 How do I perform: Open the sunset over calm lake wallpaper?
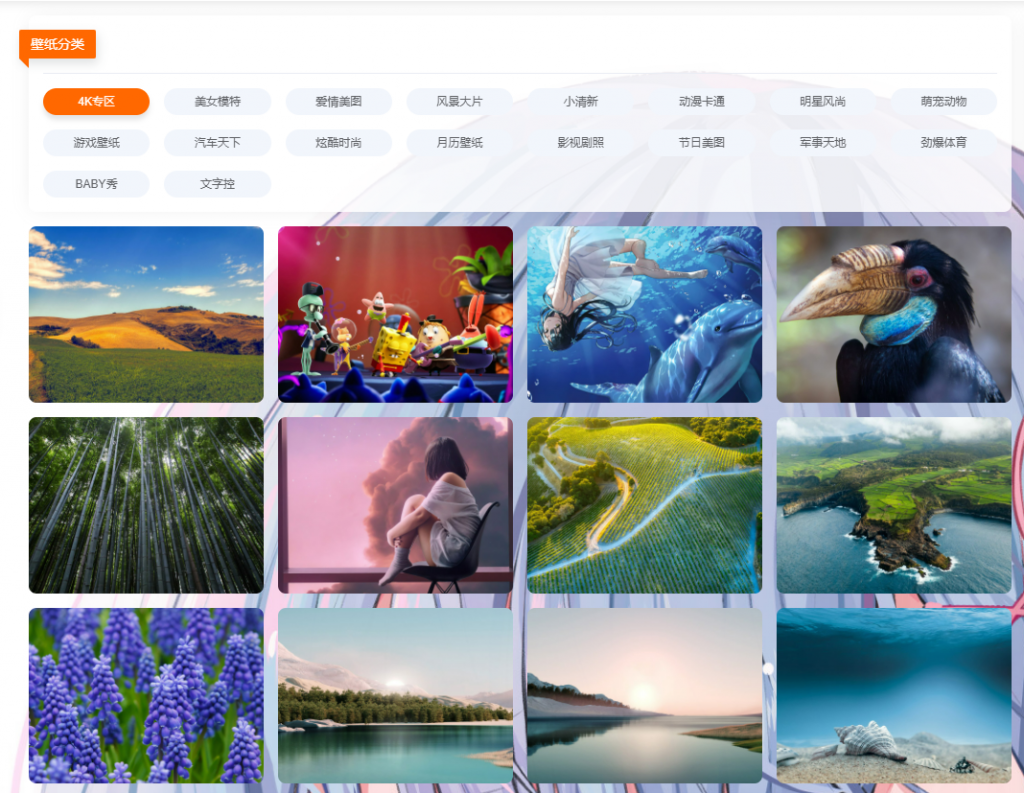pos(645,696)
